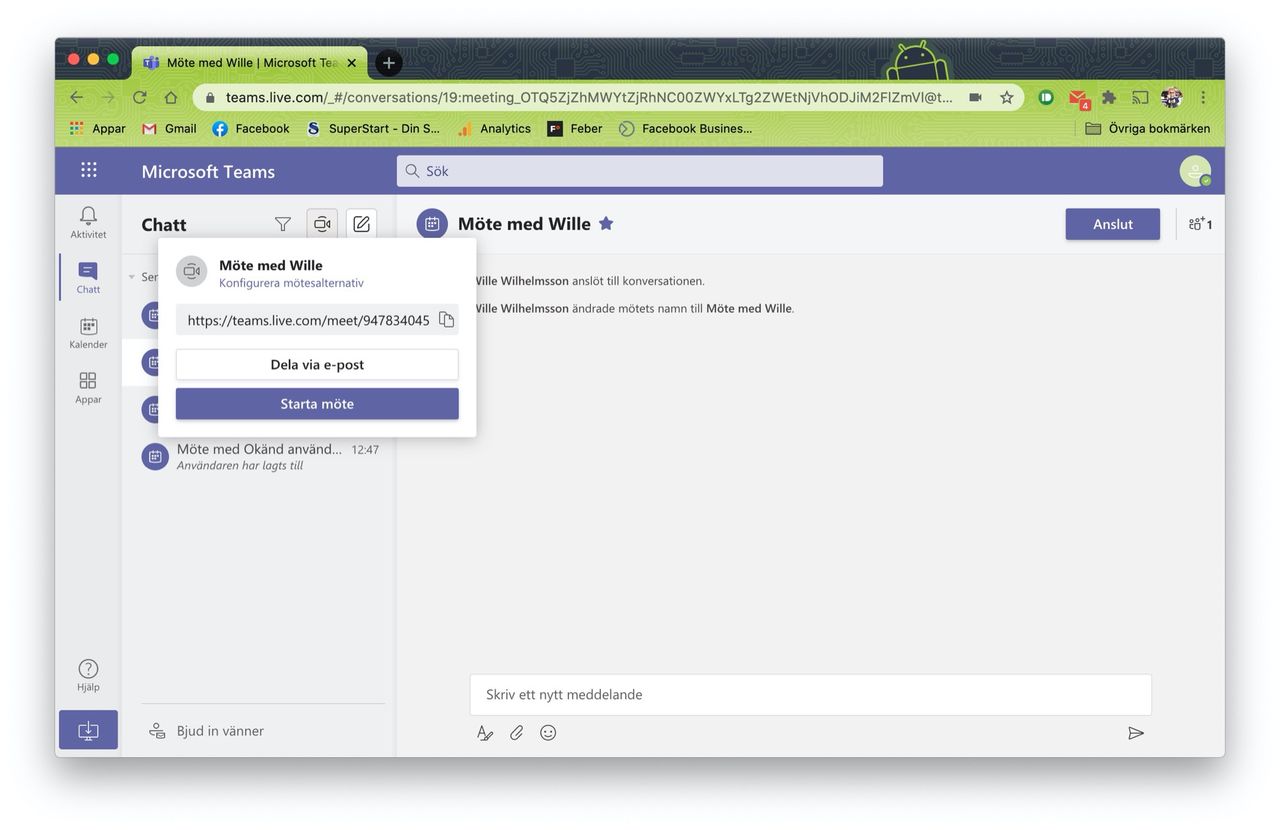Click the Meet now video icon
Viewport: 1280px width, 830px height.
pyautogui.click(x=322, y=224)
